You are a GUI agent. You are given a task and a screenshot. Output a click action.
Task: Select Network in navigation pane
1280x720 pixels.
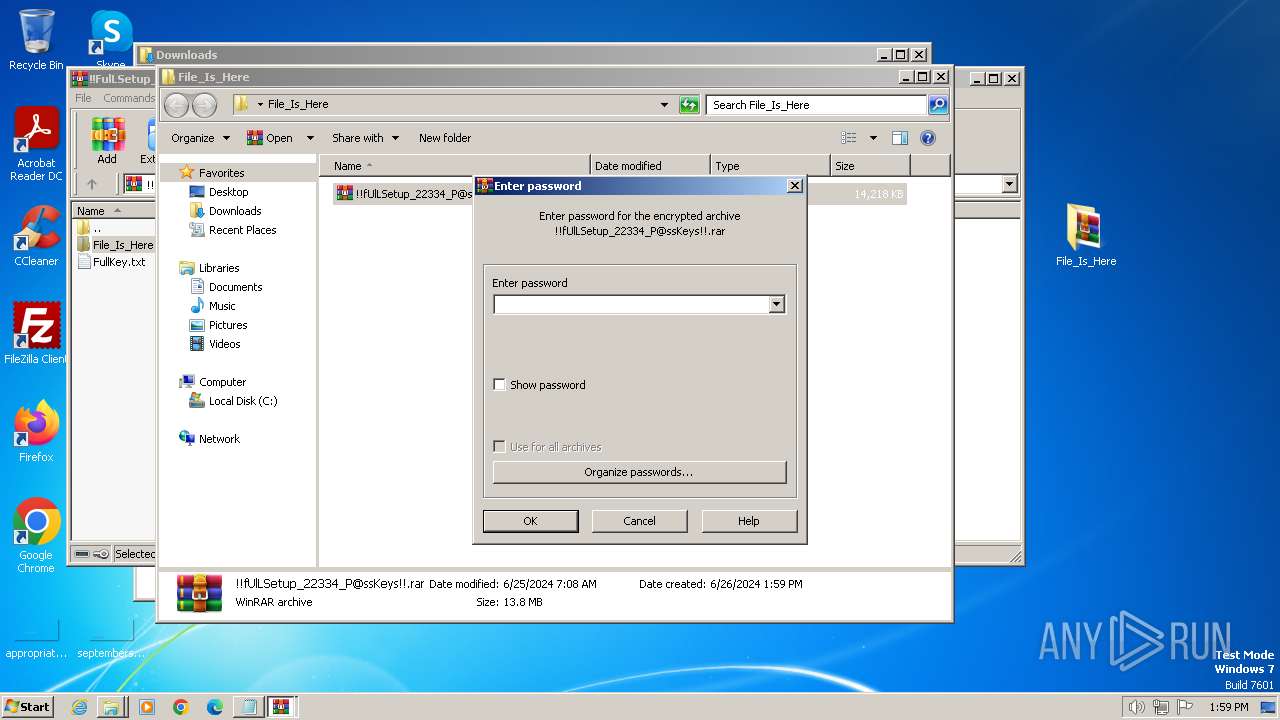point(219,439)
